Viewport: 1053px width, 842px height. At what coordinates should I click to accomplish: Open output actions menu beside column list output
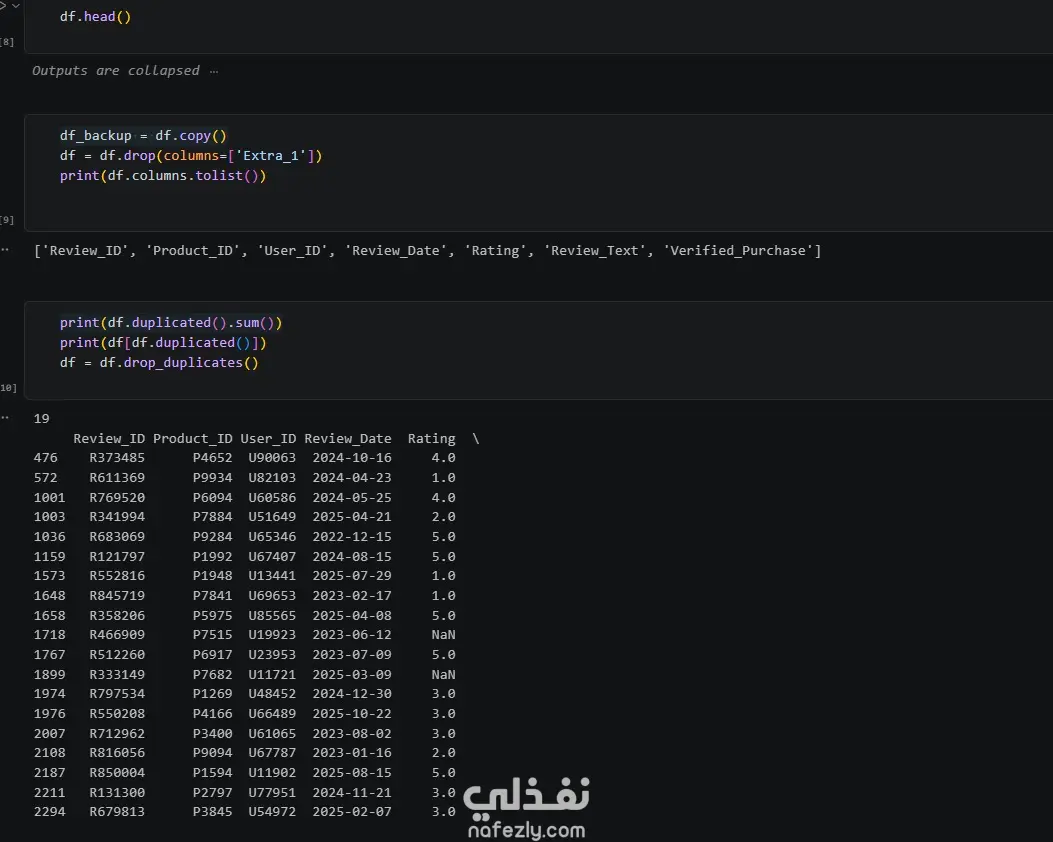pos(5,250)
